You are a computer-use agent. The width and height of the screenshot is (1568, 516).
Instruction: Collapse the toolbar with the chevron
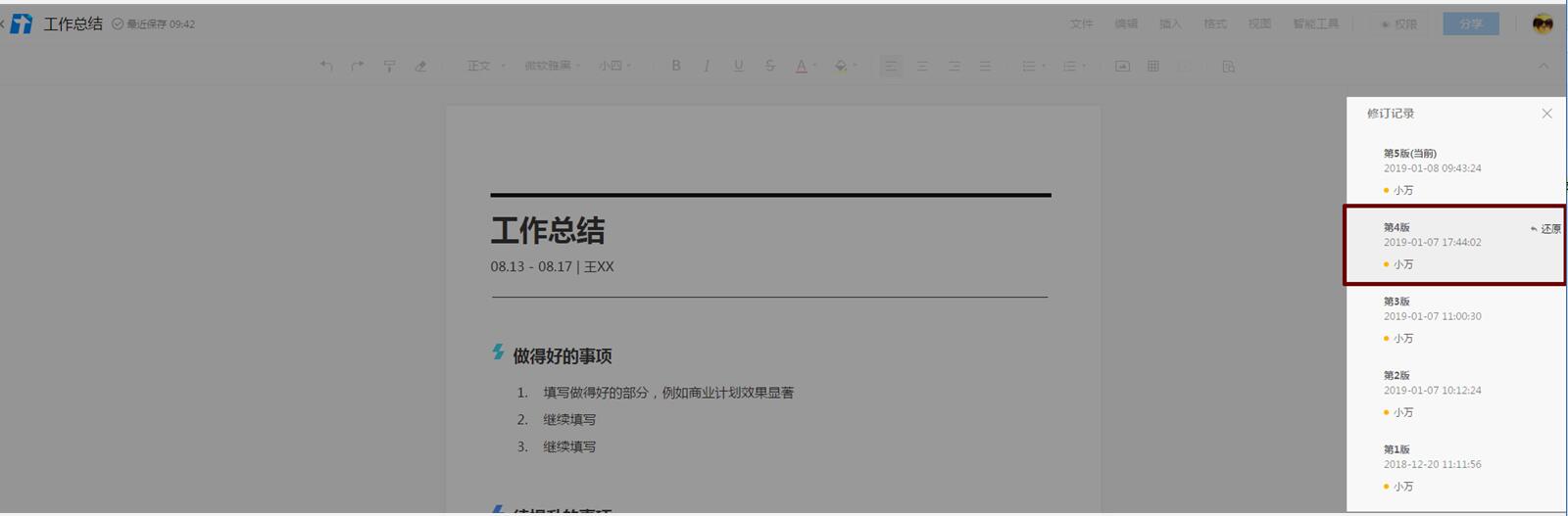coord(1543,66)
